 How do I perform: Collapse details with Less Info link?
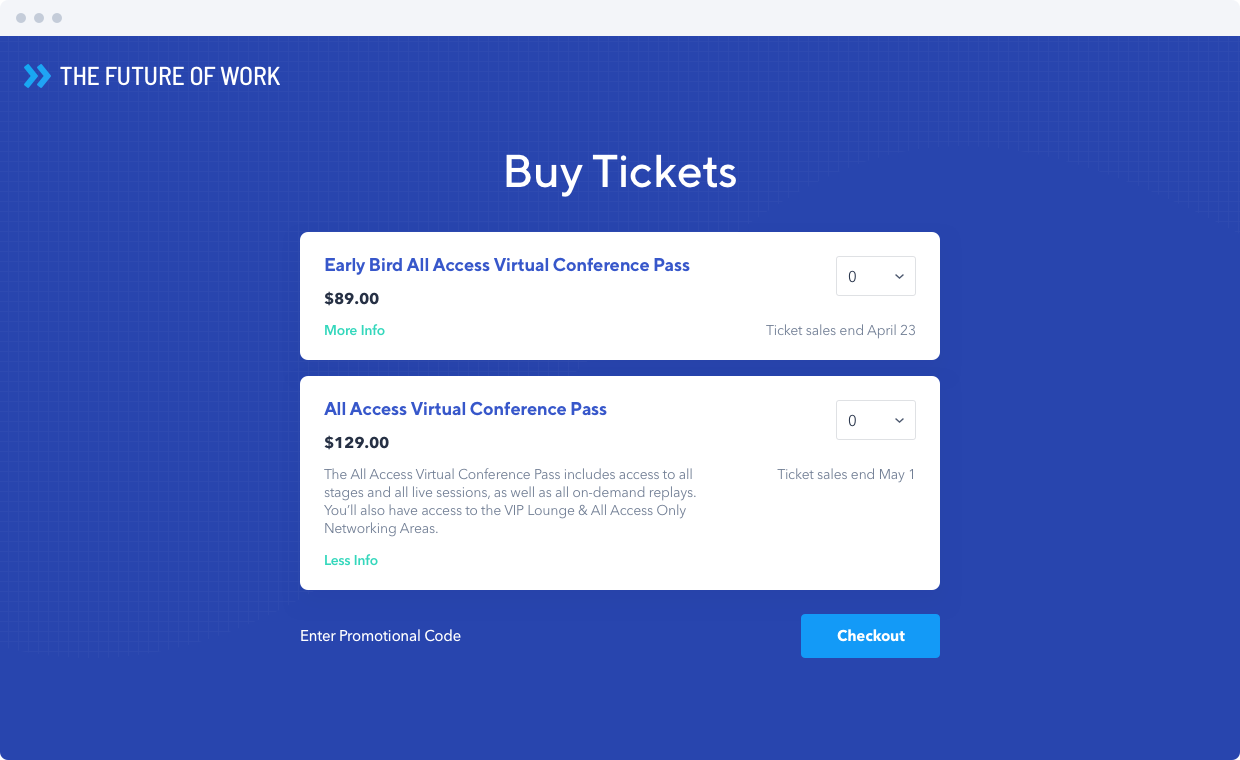pyautogui.click(x=351, y=560)
